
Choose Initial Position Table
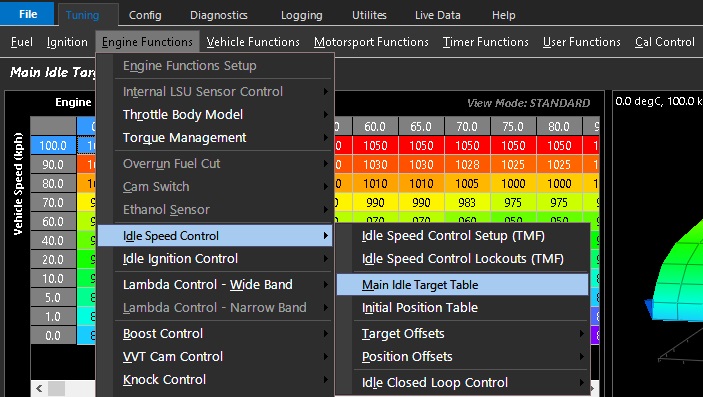pos(462,307)
